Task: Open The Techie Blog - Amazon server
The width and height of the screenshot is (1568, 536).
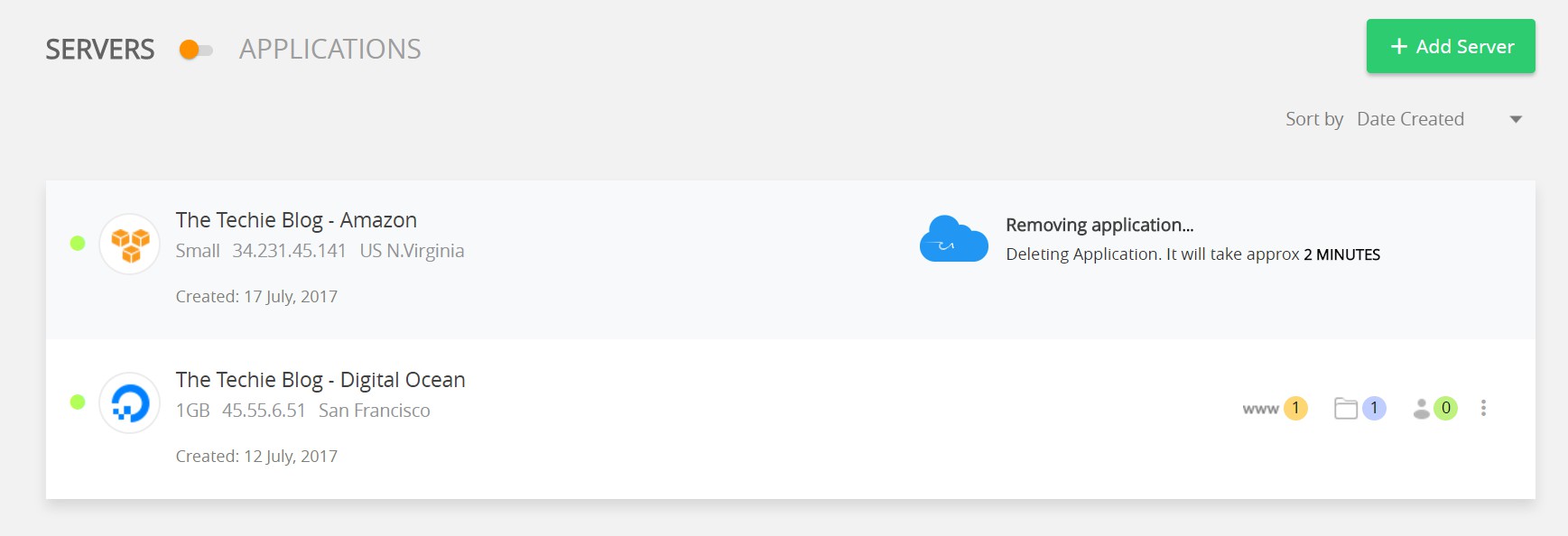Action: (296, 220)
